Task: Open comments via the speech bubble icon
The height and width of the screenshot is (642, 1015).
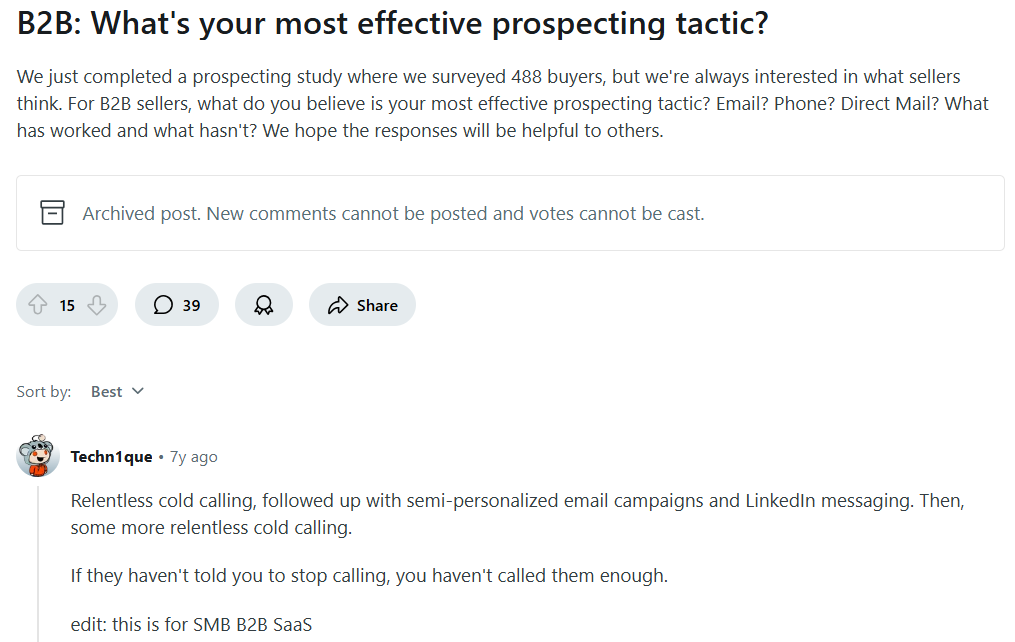Action: (x=163, y=305)
